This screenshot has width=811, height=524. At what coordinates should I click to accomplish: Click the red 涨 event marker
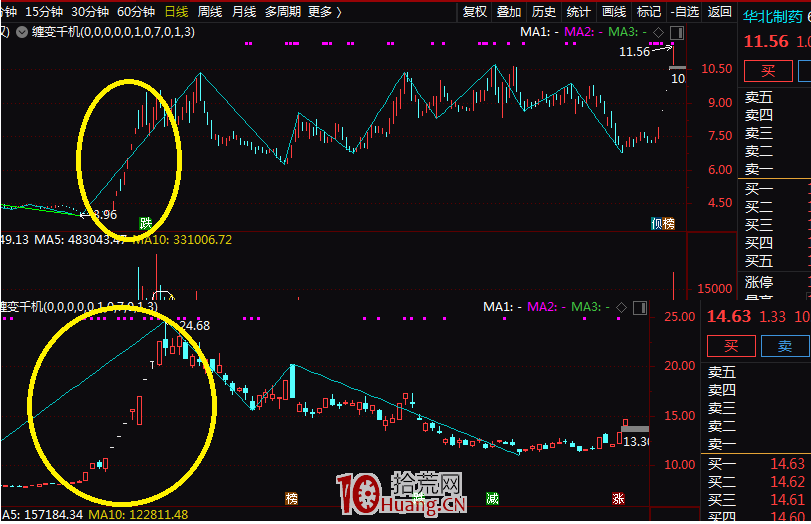(618, 499)
